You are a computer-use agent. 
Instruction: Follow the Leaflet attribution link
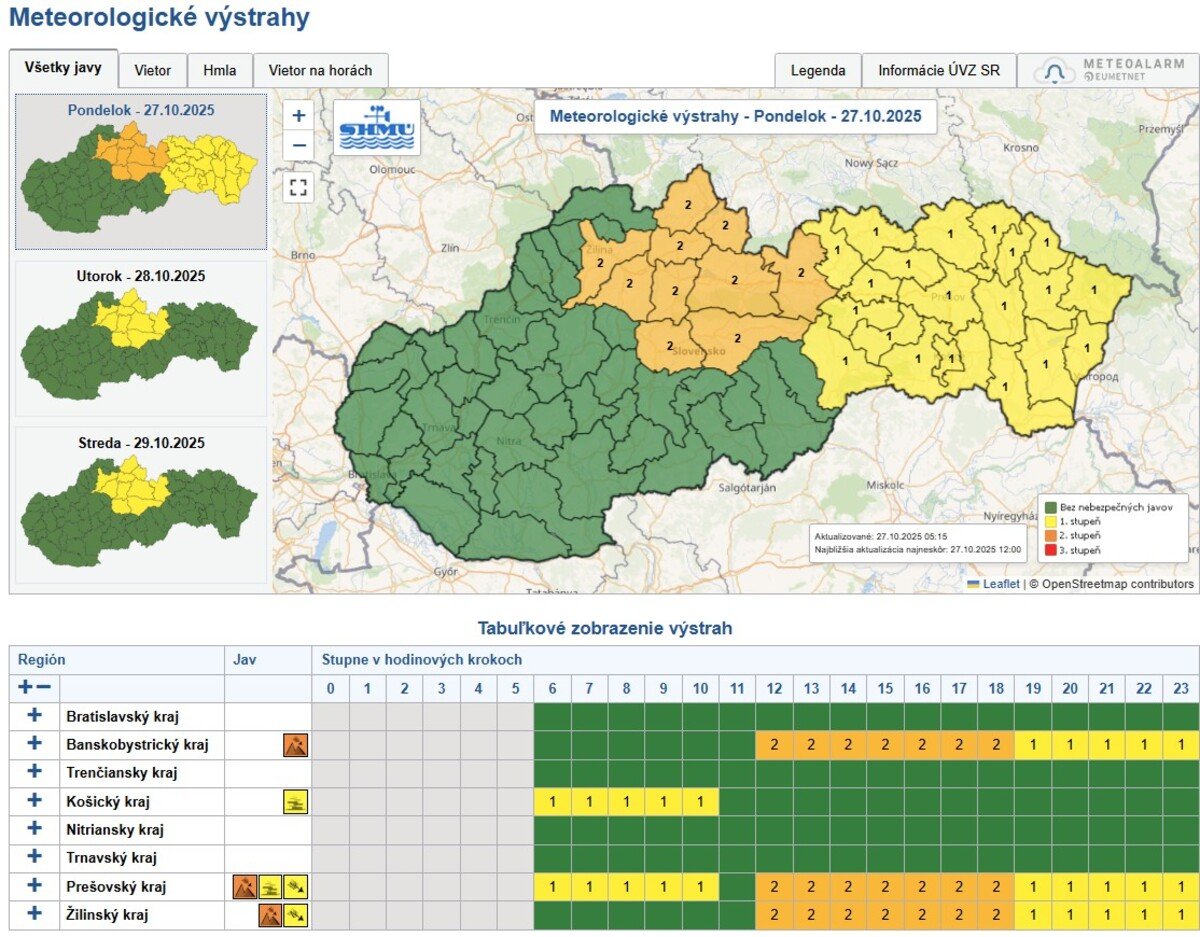pos(1000,584)
